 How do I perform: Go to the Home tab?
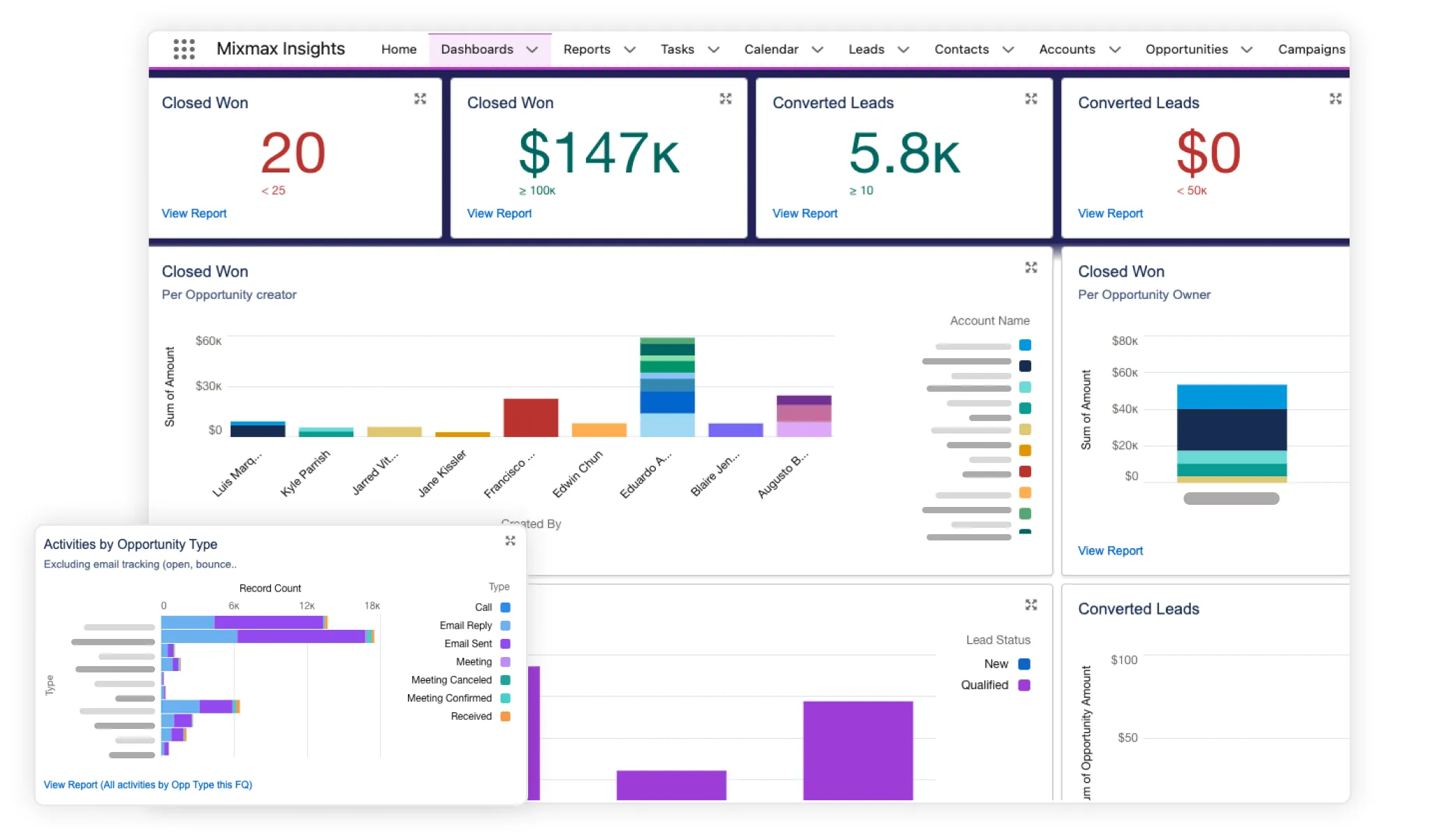(399, 50)
